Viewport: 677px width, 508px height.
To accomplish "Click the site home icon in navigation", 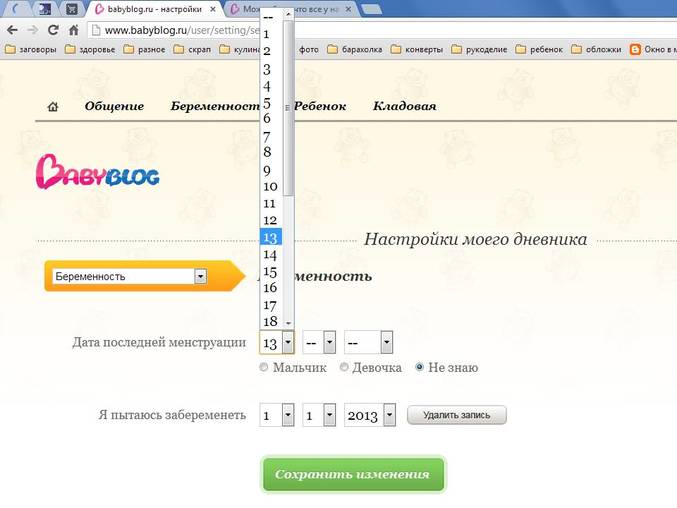I will click(x=53, y=107).
